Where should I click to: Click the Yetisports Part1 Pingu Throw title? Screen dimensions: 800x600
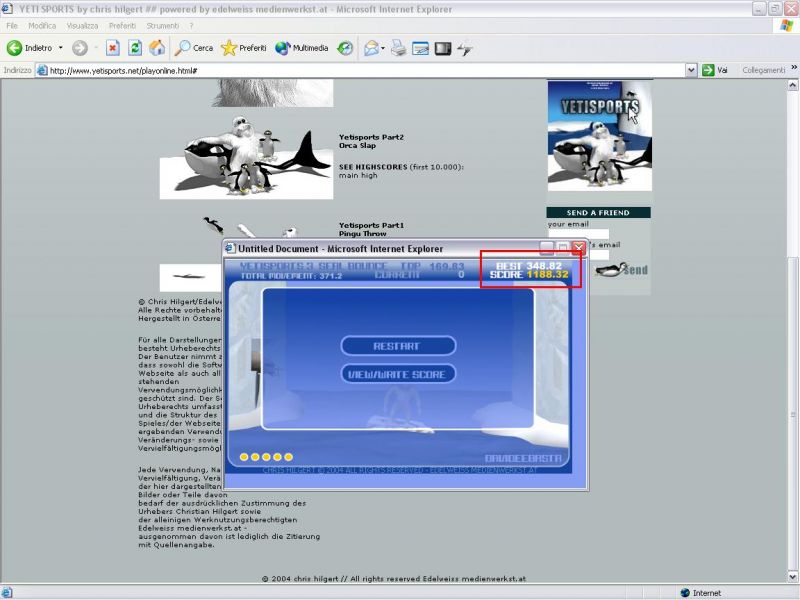click(371, 229)
